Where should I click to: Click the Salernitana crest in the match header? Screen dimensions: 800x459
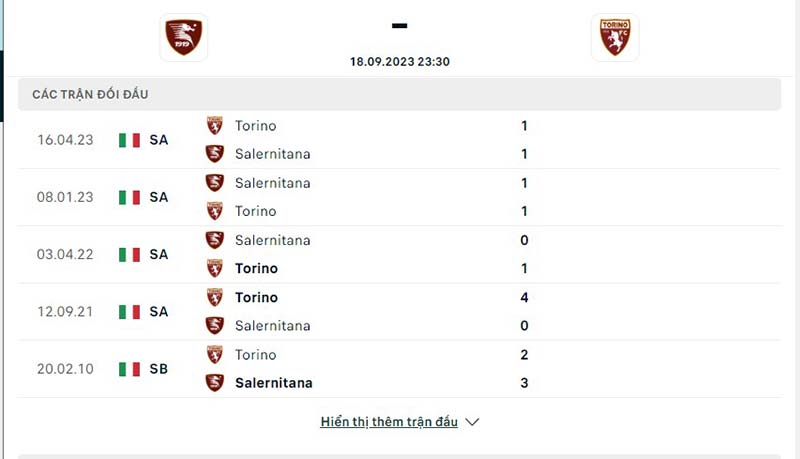[183, 37]
